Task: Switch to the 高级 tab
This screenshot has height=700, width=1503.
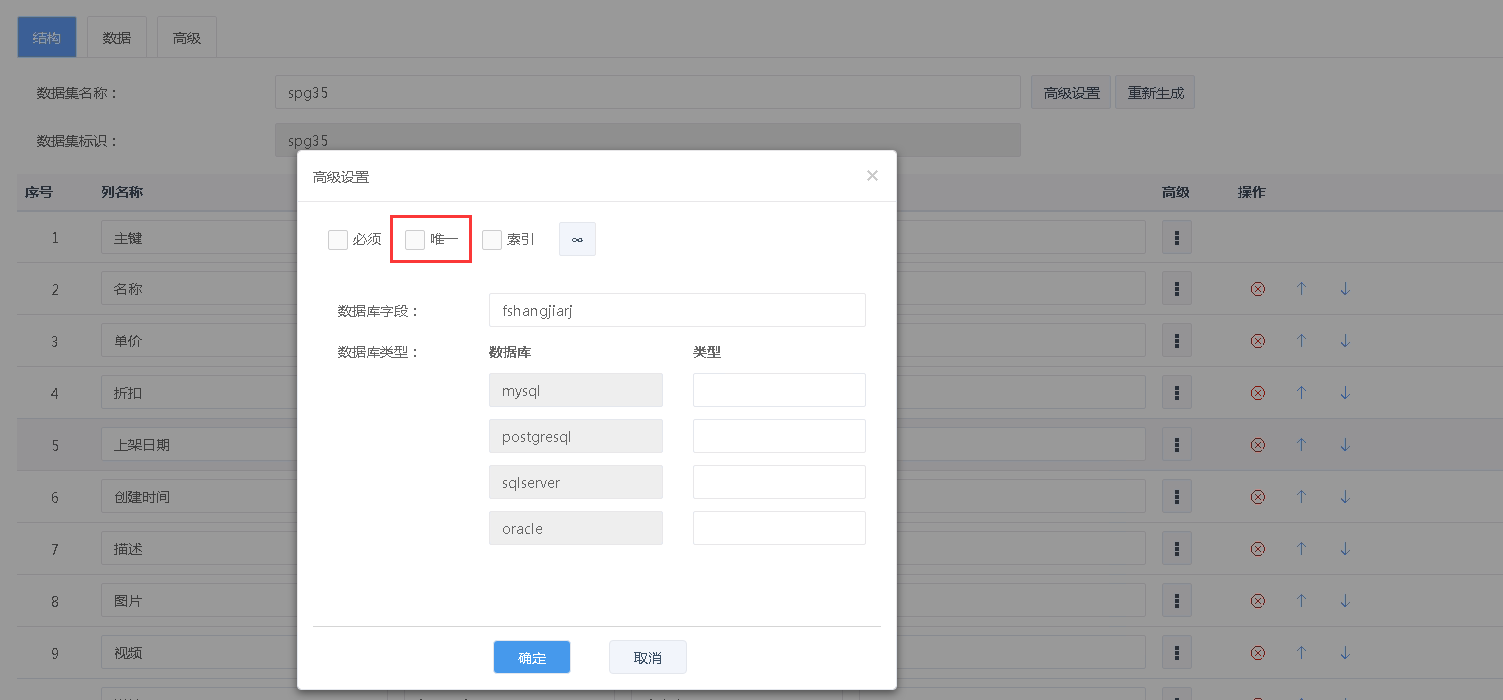Action: click(187, 38)
